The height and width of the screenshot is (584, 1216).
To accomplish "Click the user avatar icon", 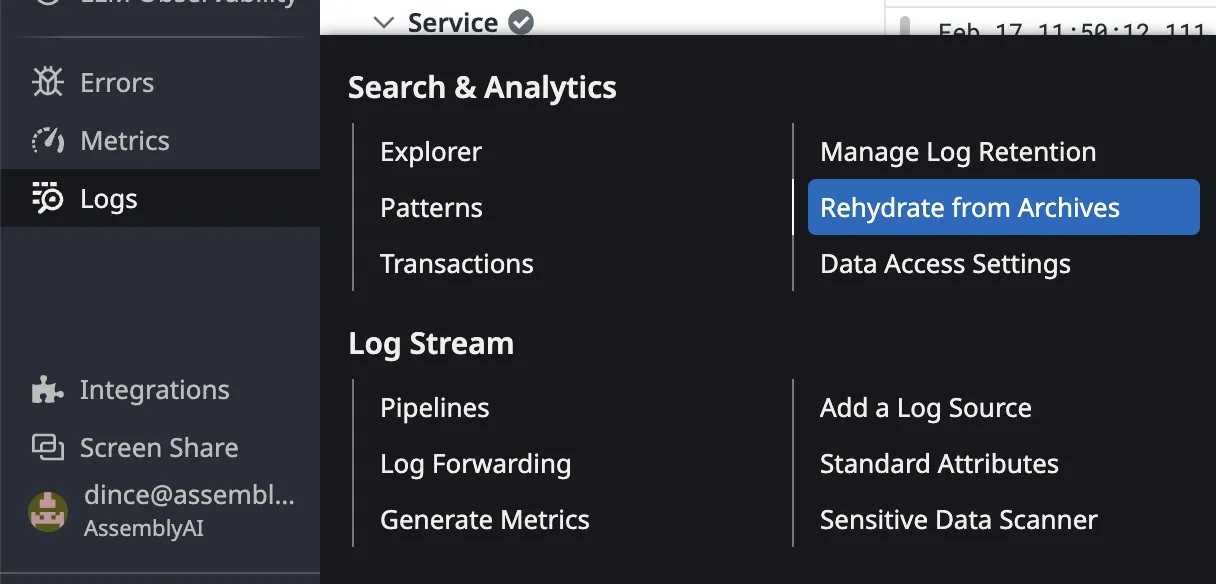I will click(x=47, y=511).
